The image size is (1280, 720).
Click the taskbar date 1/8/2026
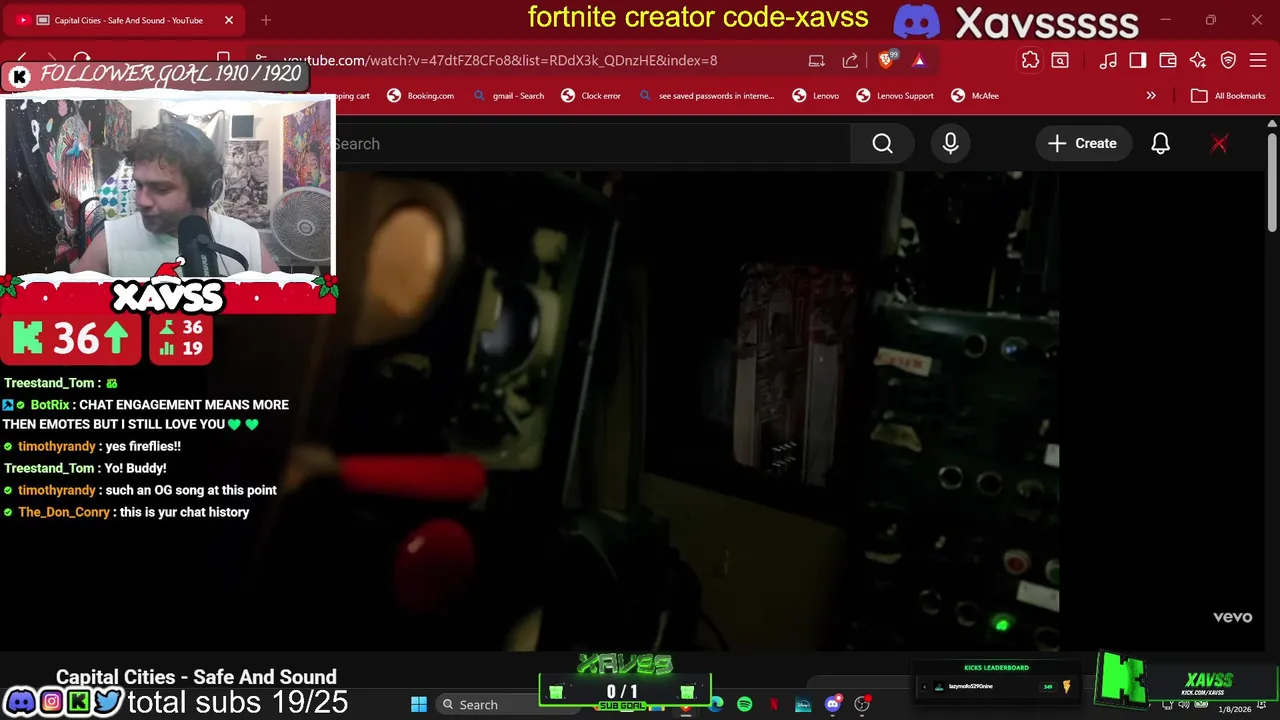(x=1234, y=709)
